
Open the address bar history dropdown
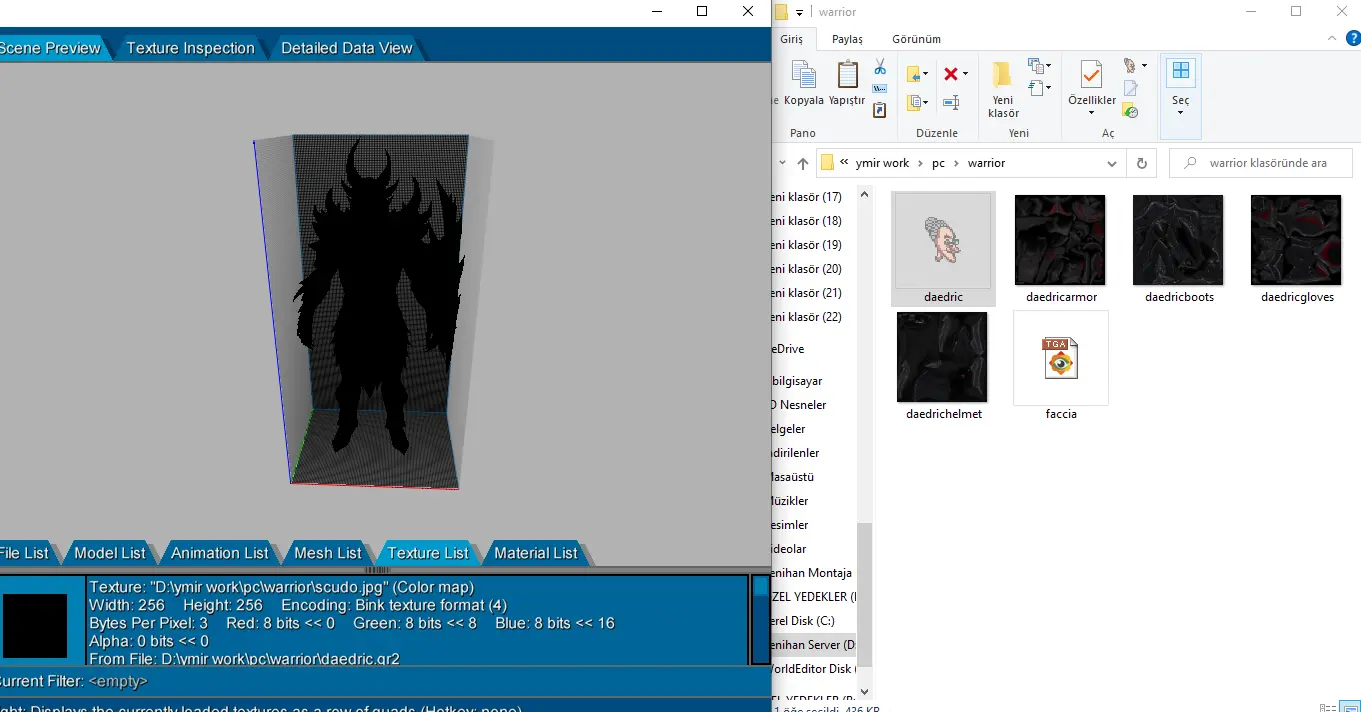(x=1112, y=163)
